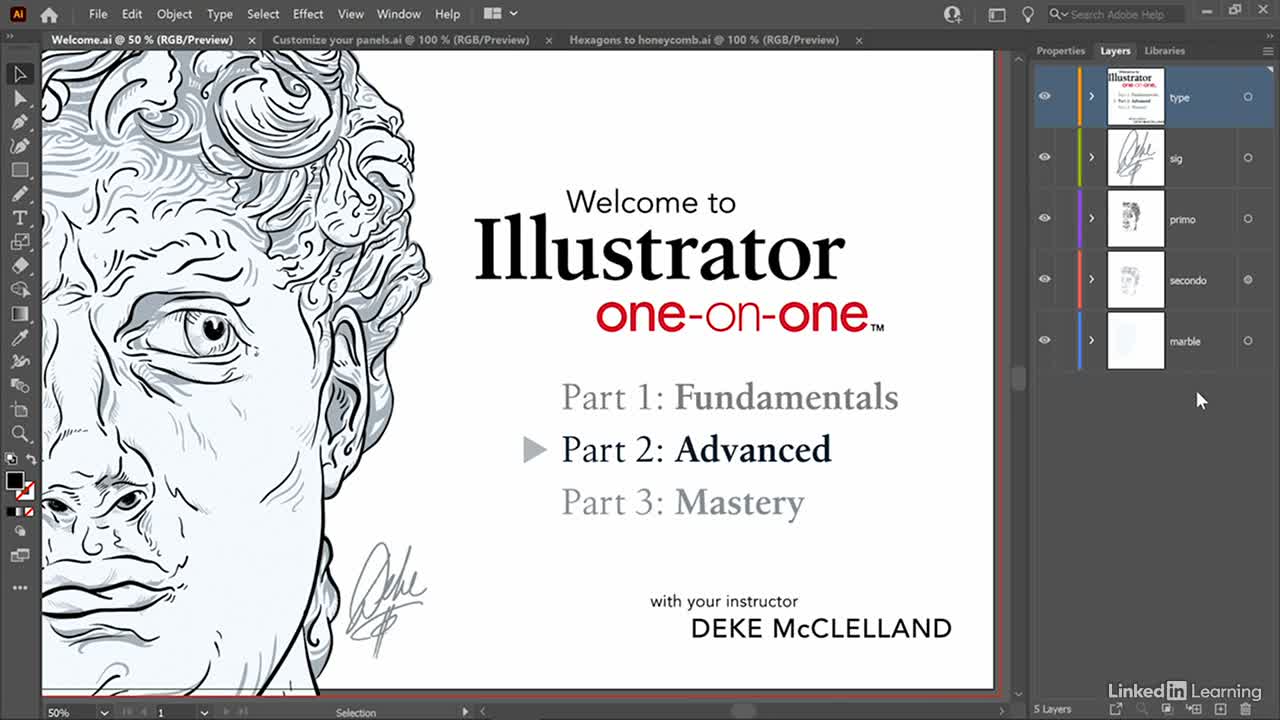Screen dimensions: 1280x720
Task: Open the Effect menu
Action: [x=308, y=14]
